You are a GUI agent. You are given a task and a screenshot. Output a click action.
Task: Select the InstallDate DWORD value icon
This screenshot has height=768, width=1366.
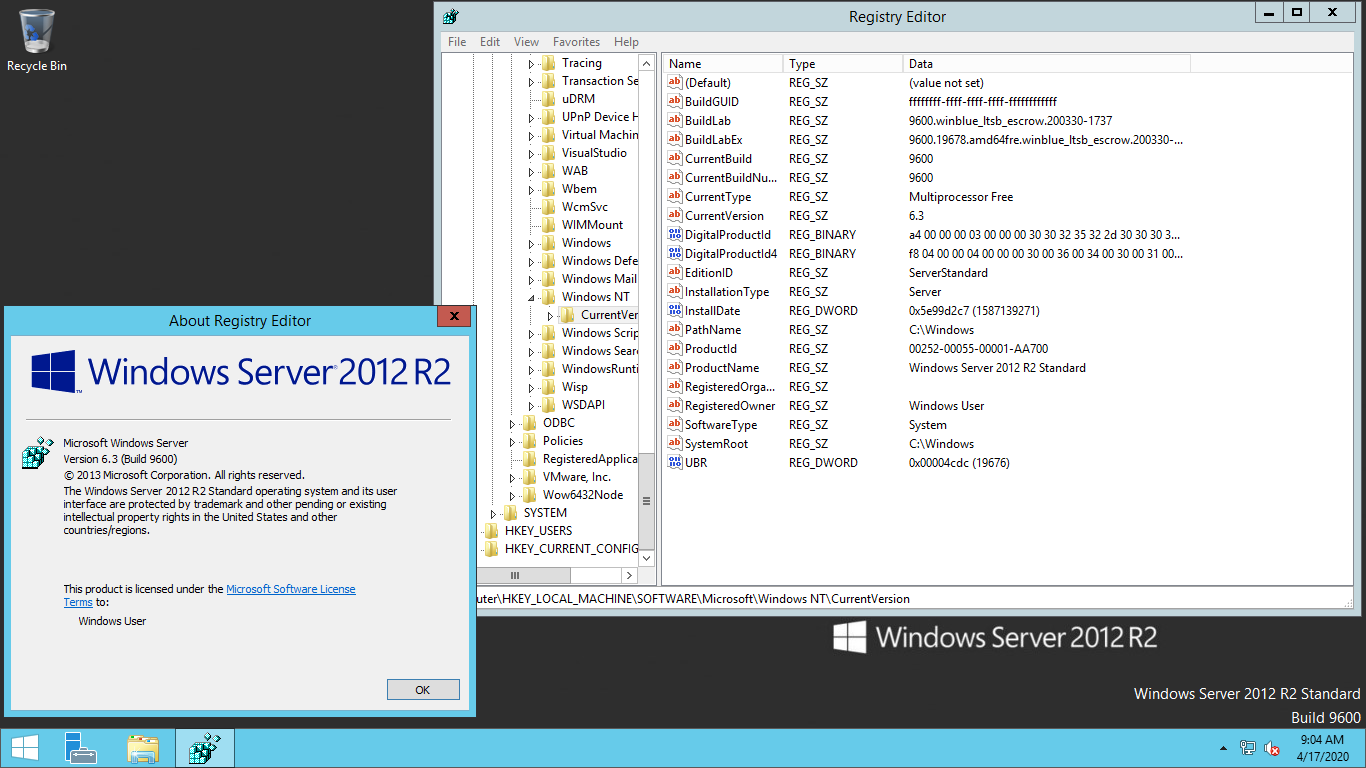click(675, 311)
